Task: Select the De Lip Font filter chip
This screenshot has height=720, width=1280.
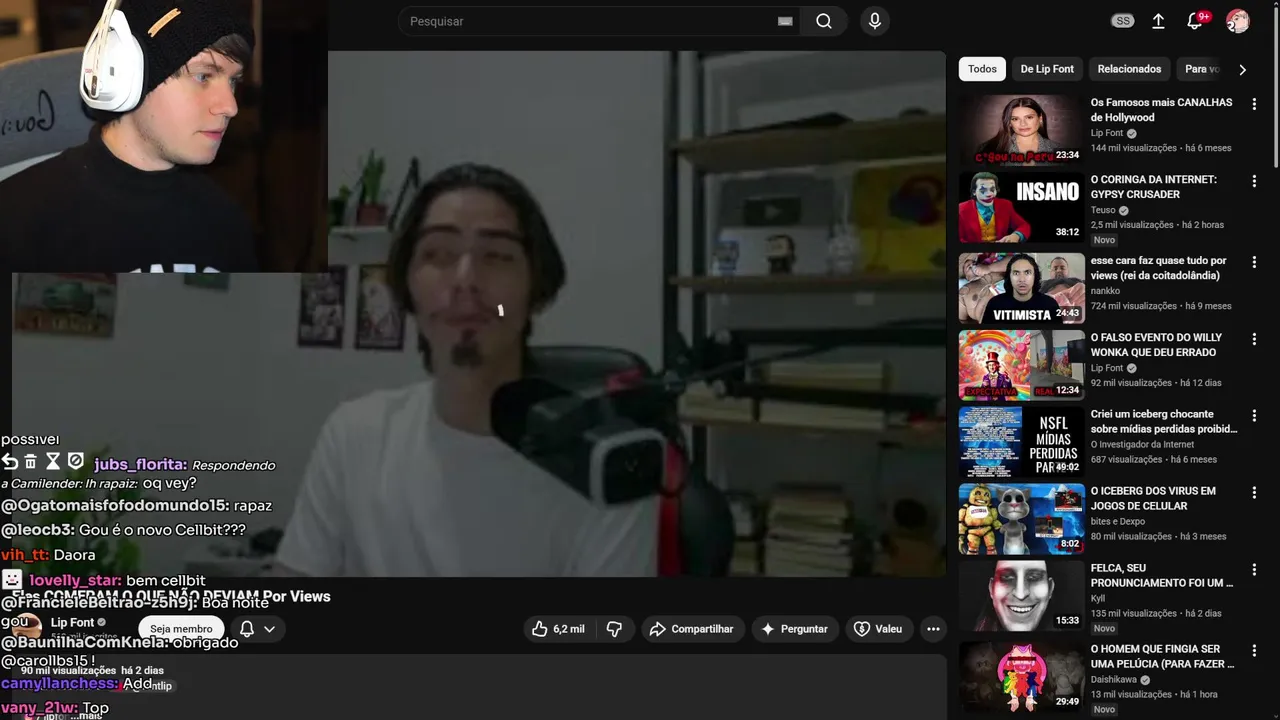Action: coord(1047,69)
